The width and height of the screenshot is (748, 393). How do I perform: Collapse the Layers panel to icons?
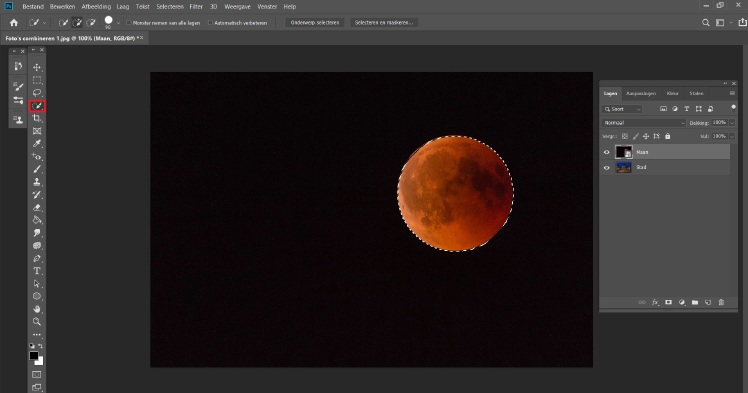click(x=726, y=83)
